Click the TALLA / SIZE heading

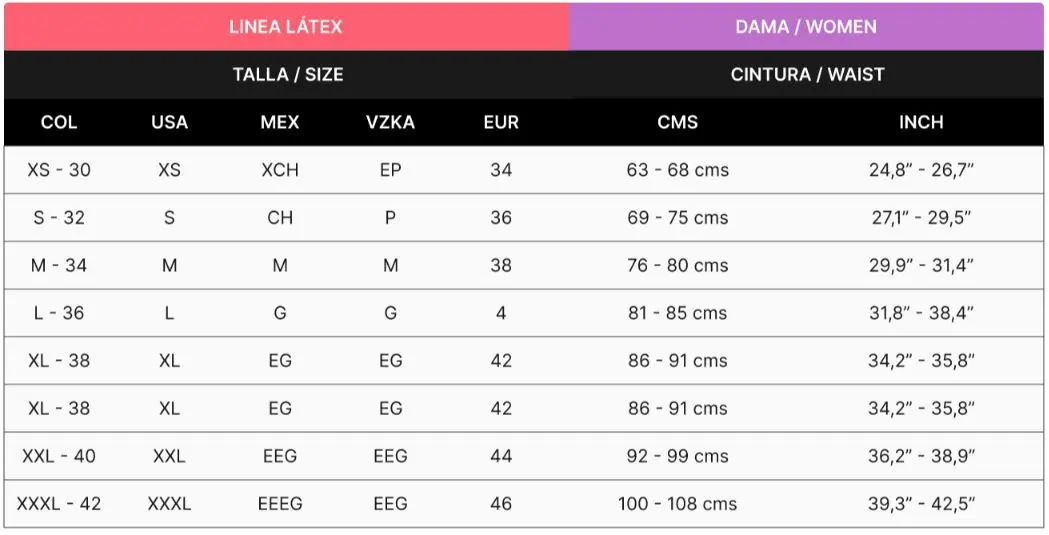288,74
